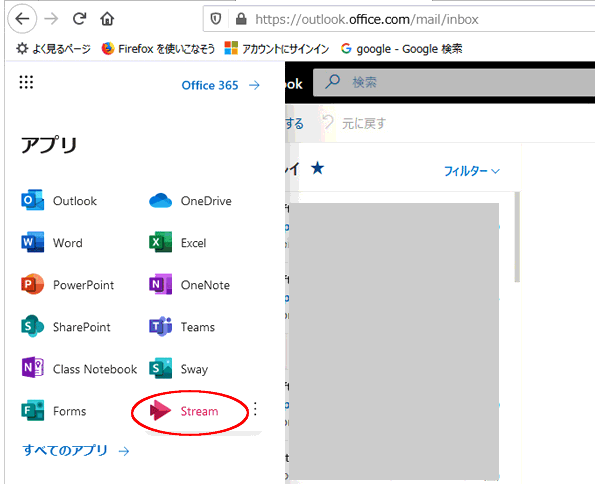The height and width of the screenshot is (484, 595).
Task: Open tracking protection shield icon
Action: 216,19
